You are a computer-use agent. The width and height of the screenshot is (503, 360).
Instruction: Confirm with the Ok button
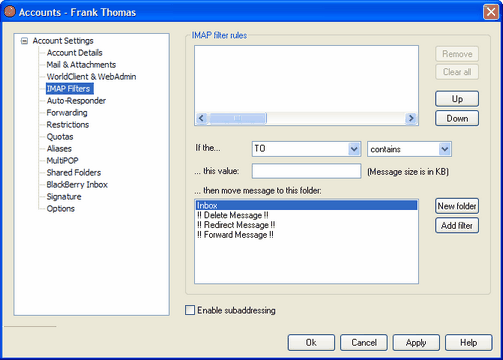pyautogui.click(x=311, y=343)
